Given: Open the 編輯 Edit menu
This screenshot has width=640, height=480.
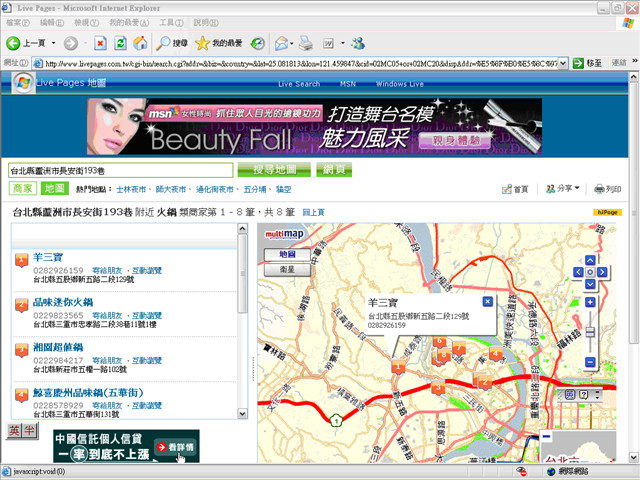Looking at the screenshot, I should 52,22.
